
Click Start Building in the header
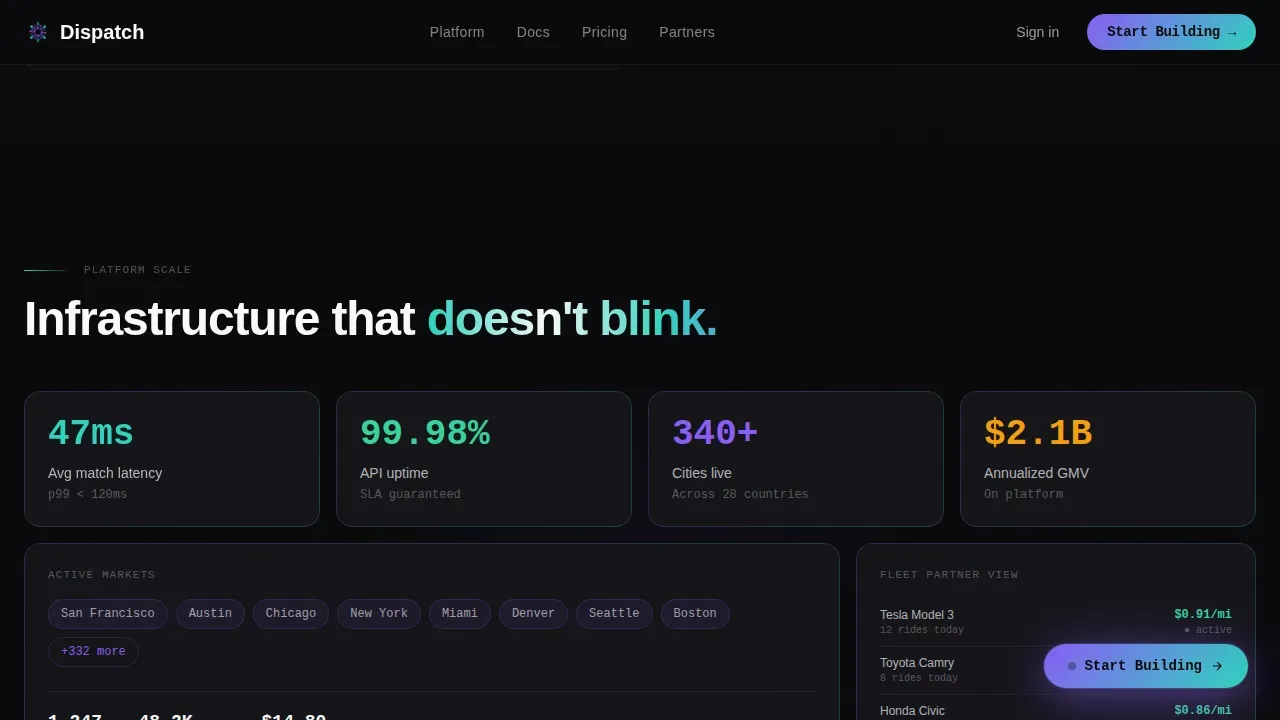click(x=1171, y=32)
